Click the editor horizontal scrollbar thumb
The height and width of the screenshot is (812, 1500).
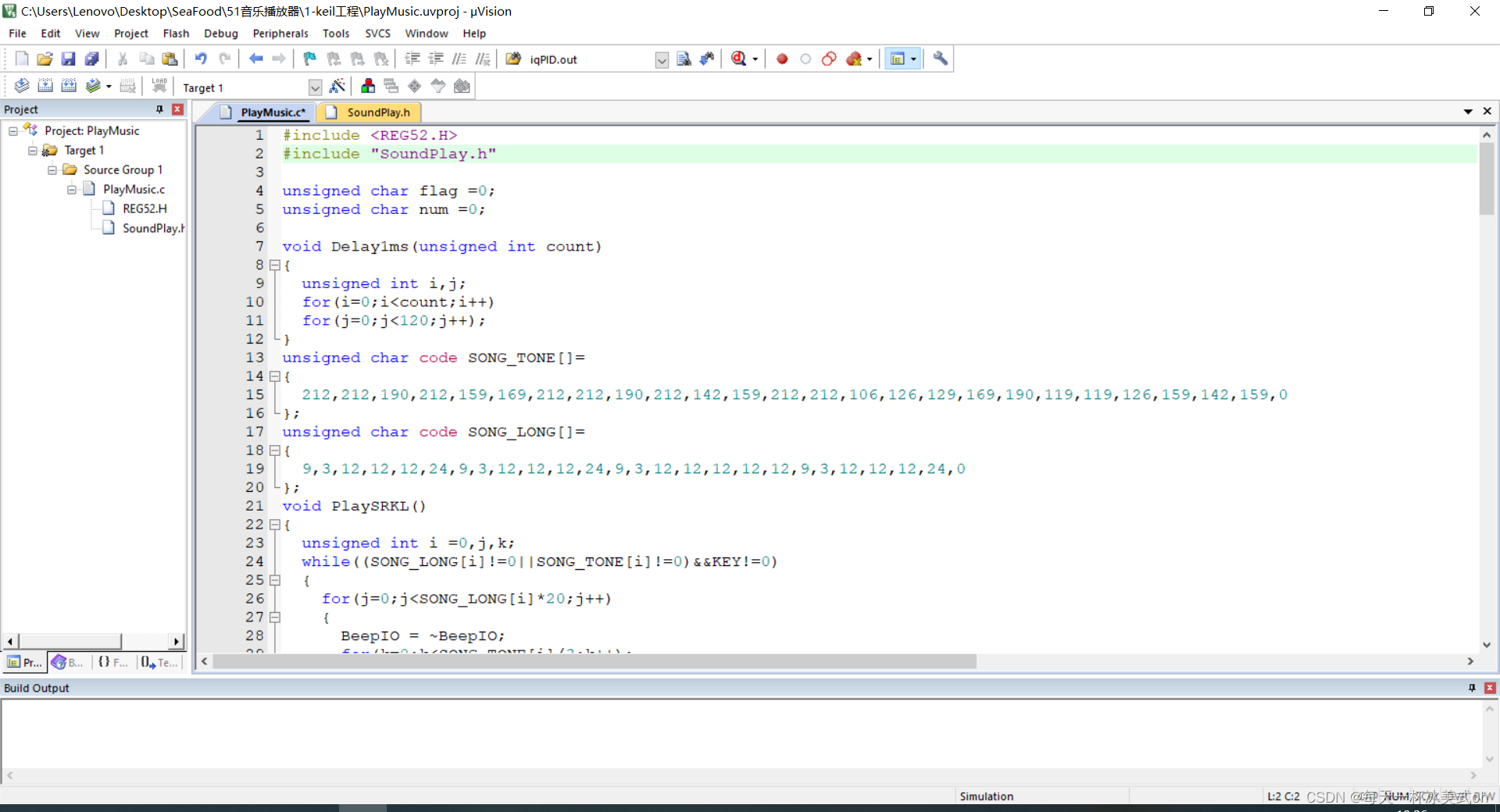pyautogui.click(x=595, y=661)
